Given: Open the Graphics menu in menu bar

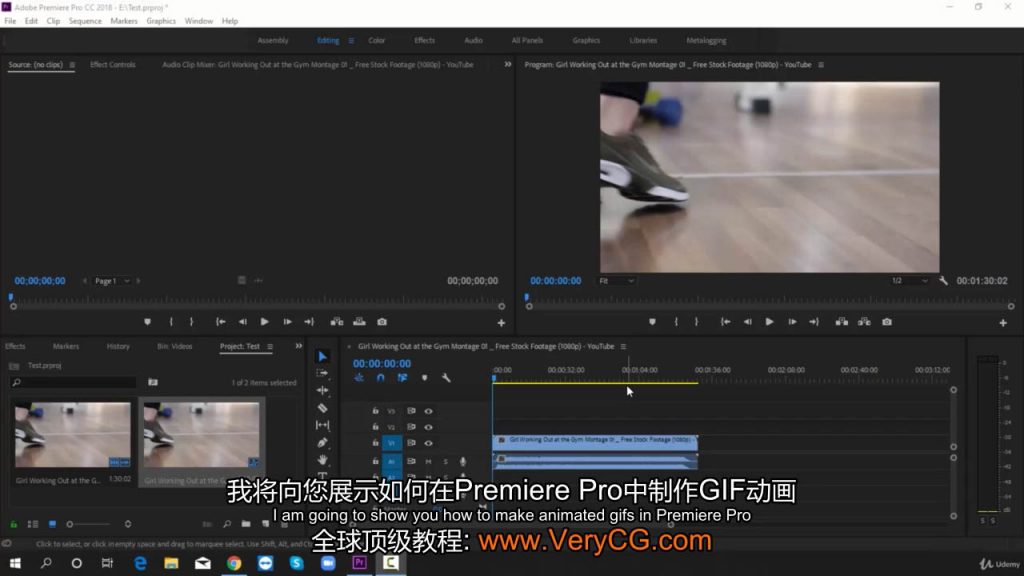Looking at the screenshot, I should 161,21.
